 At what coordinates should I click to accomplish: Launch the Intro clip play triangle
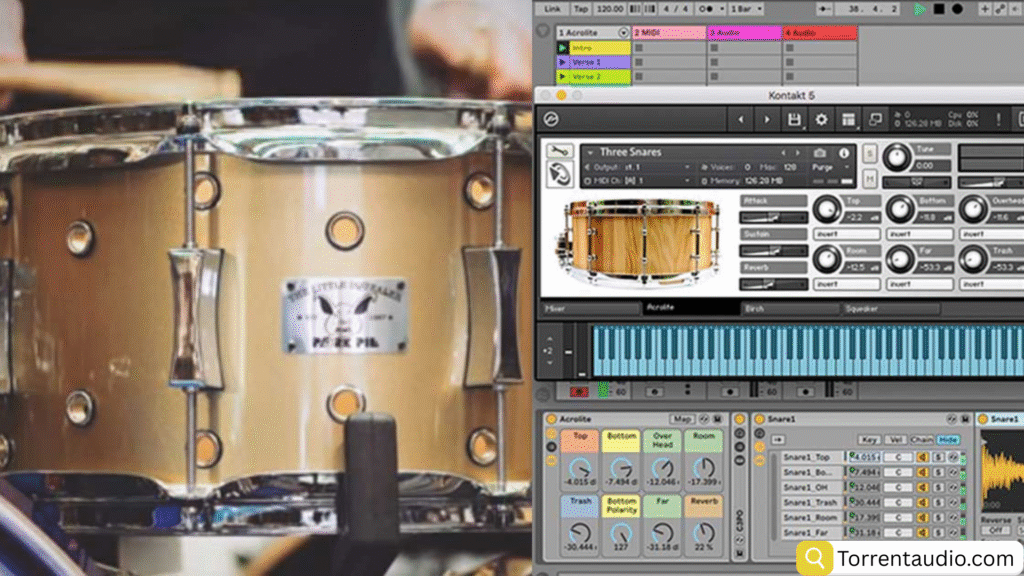click(x=563, y=48)
